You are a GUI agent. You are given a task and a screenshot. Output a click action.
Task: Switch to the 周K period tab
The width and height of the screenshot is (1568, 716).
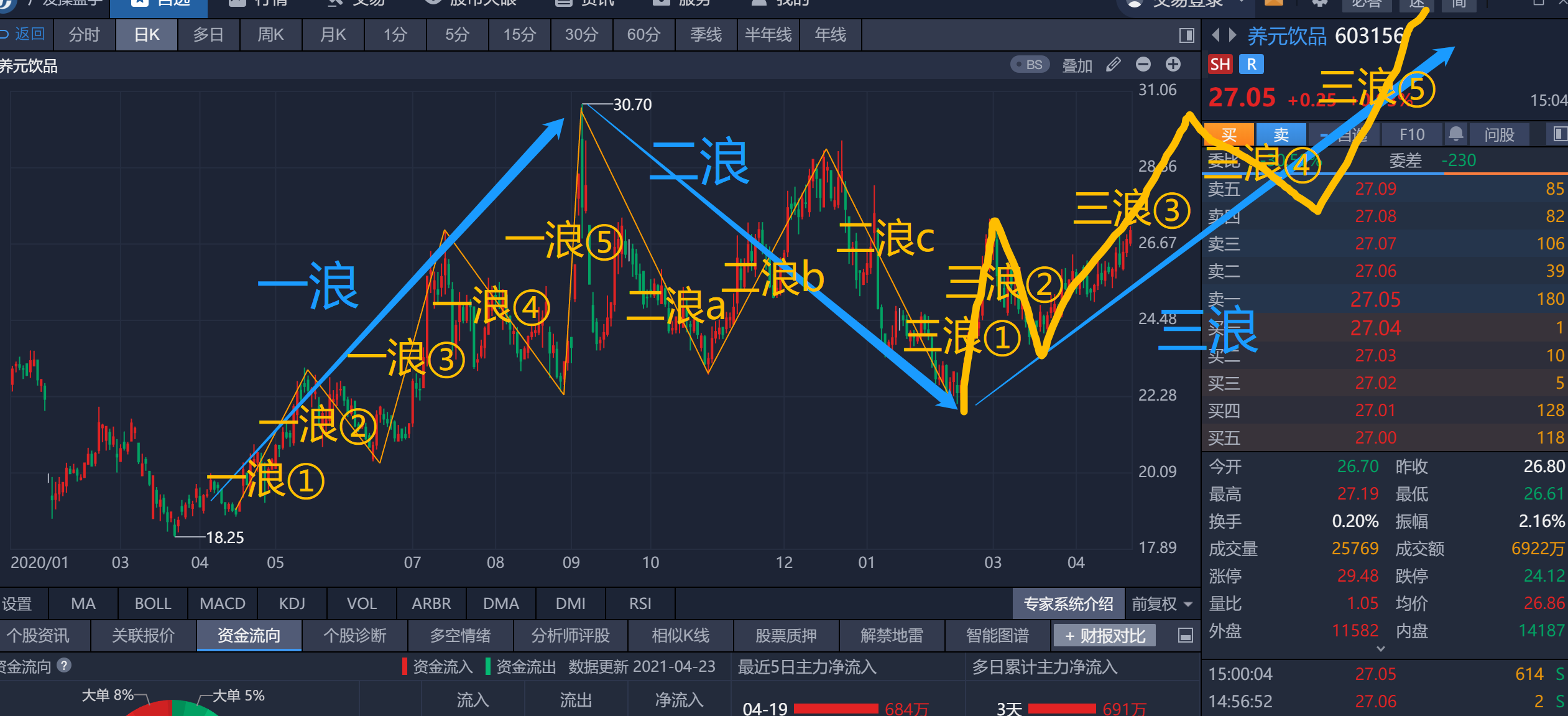[270, 35]
